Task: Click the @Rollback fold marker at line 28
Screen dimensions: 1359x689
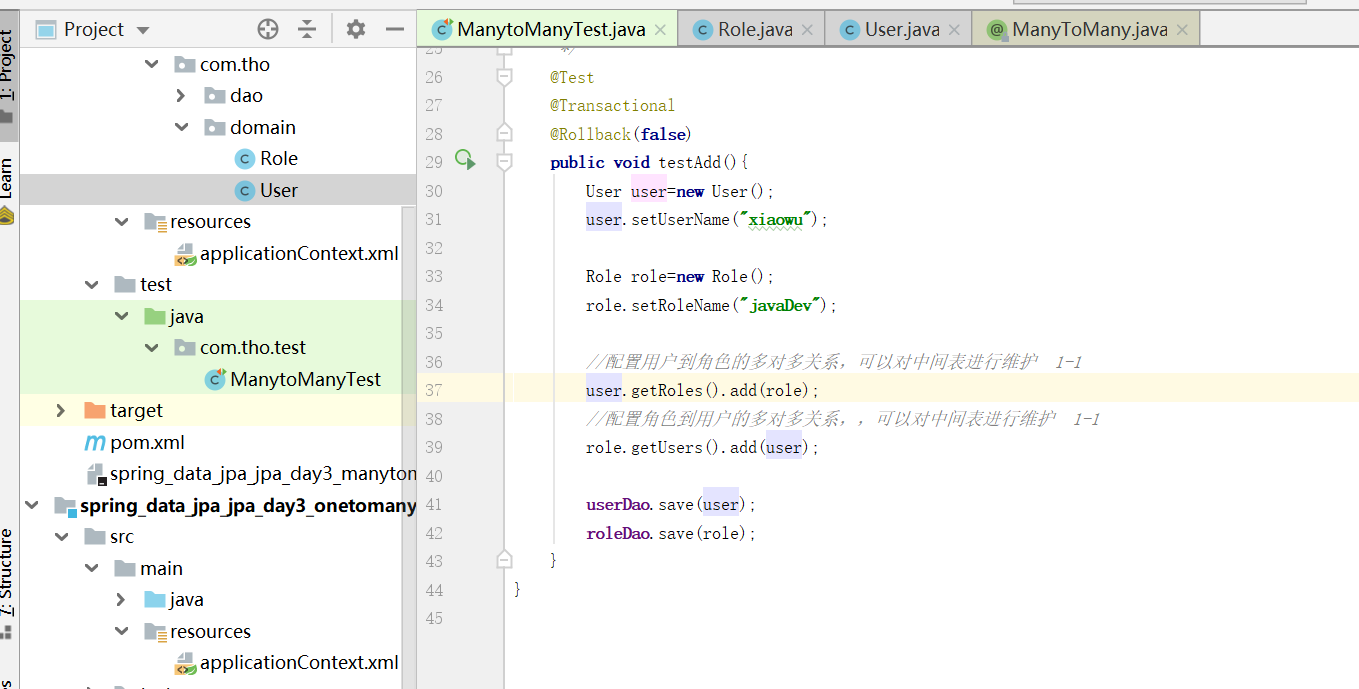Action: [504, 133]
